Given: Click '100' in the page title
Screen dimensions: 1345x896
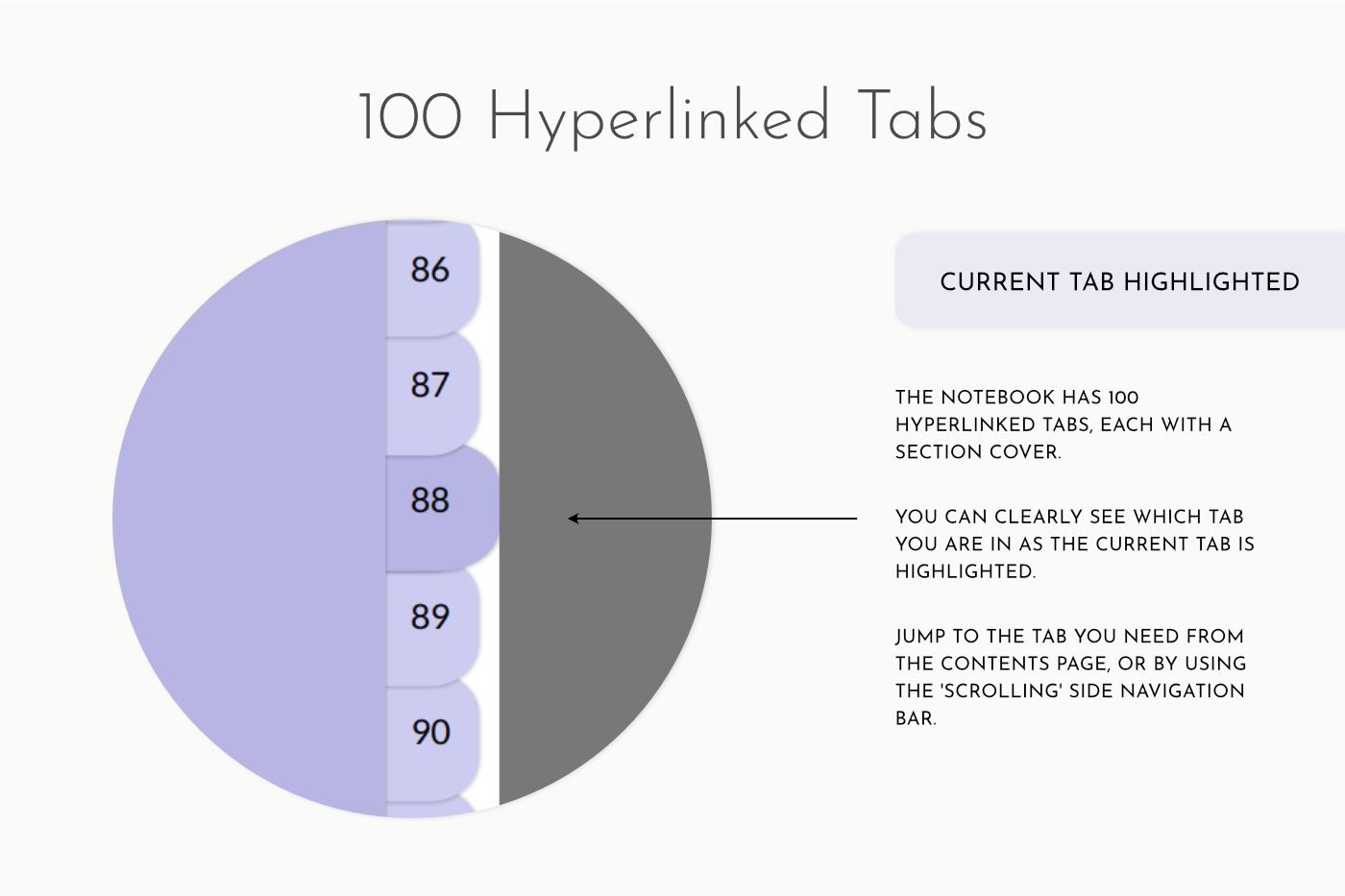Looking at the screenshot, I should [x=410, y=118].
